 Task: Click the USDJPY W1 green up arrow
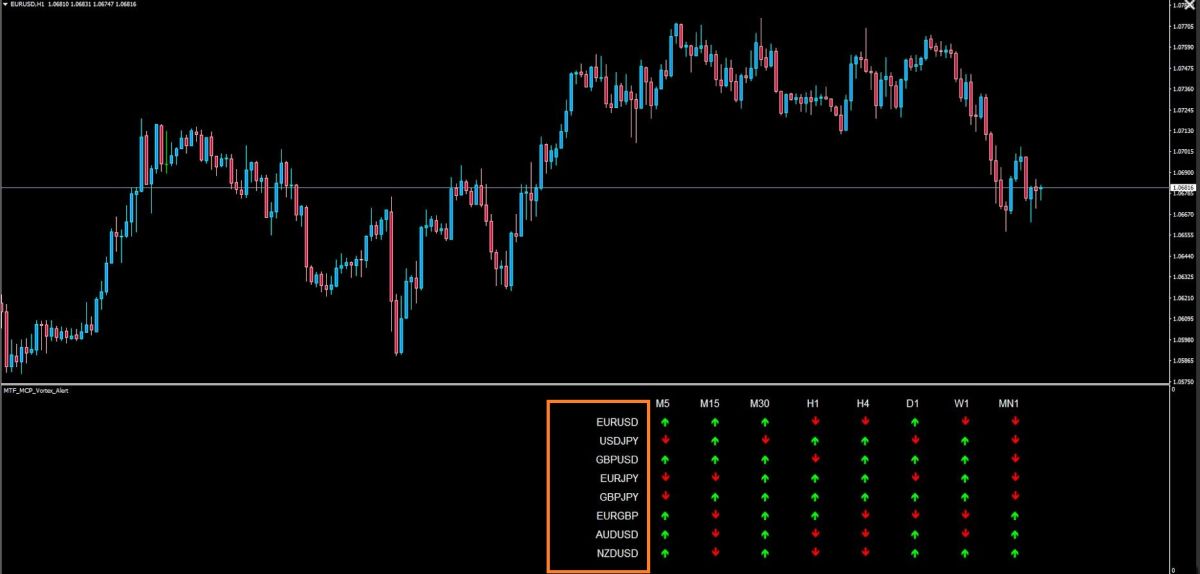pos(965,440)
